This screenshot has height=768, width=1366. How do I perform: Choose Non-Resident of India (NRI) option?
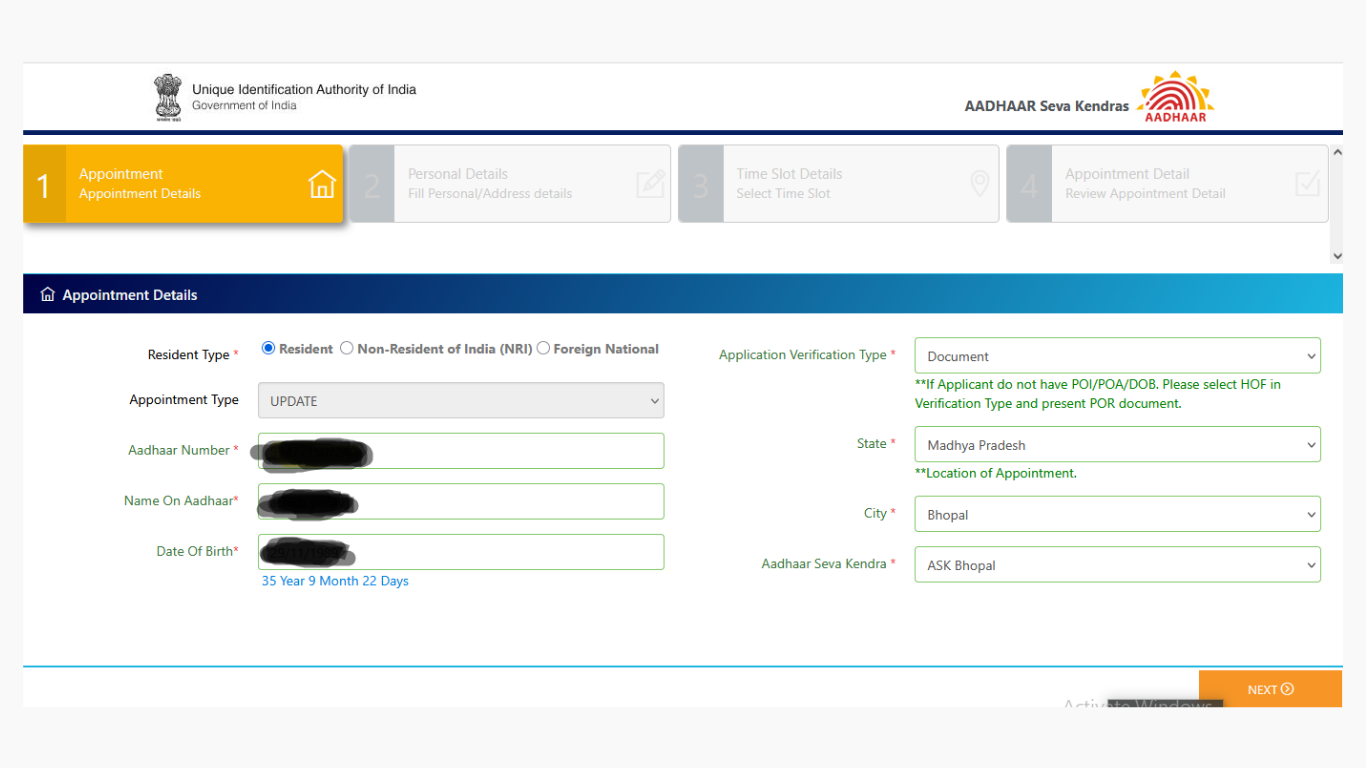click(347, 348)
